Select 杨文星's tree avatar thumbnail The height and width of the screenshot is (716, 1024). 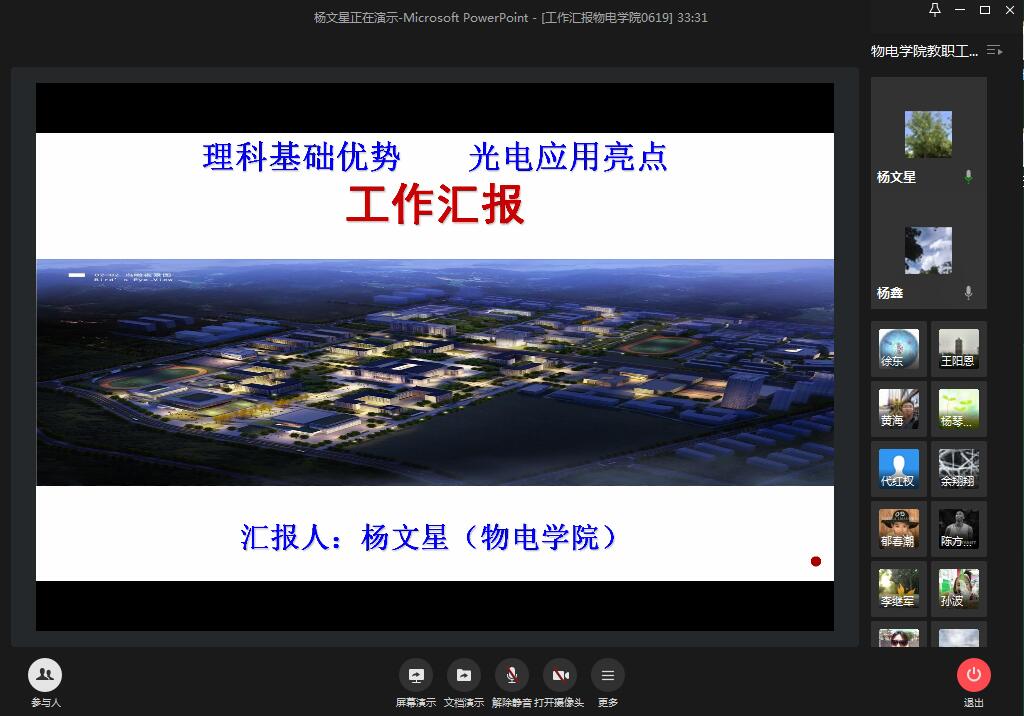[928, 134]
